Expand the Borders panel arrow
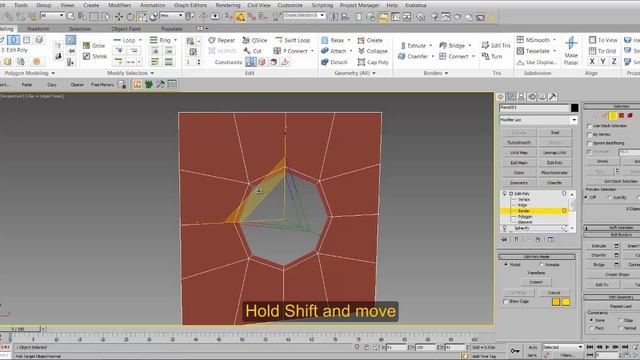Image resolution: width=640 pixels, height=360 pixels. click(447, 73)
